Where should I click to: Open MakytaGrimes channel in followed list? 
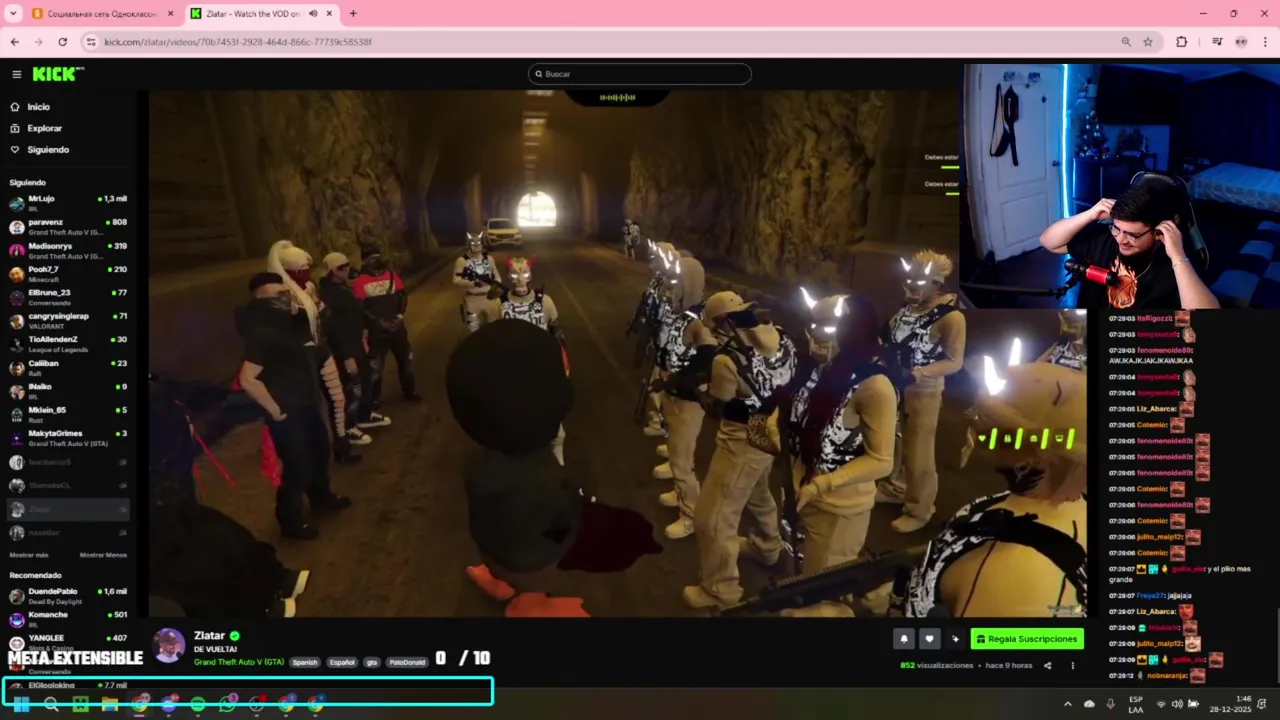68,437
